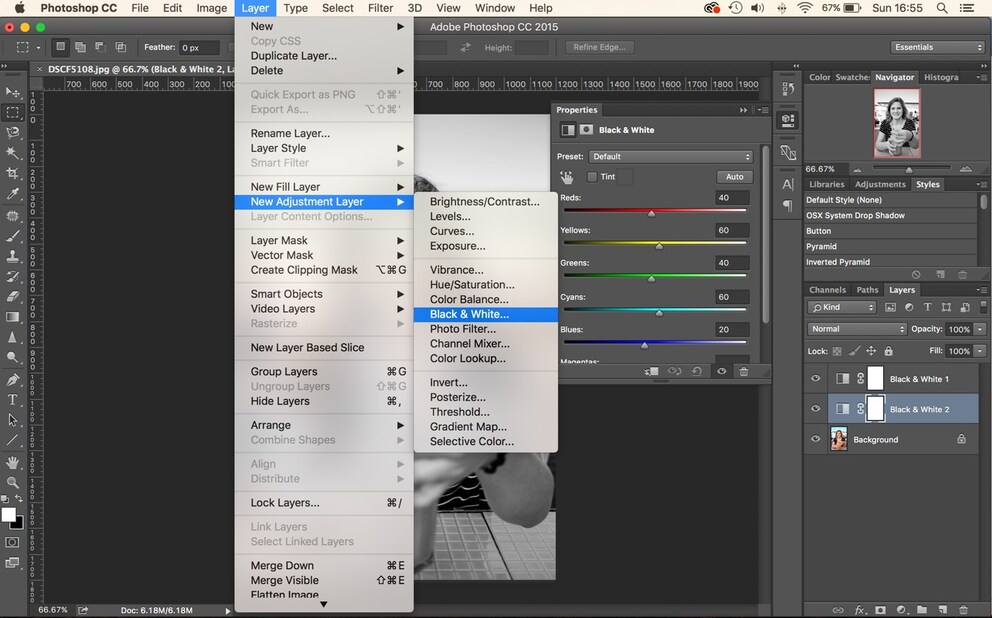Select the Type tool in toolbar
The height and width of the screenshot is (618, 992).
point(13,400)
